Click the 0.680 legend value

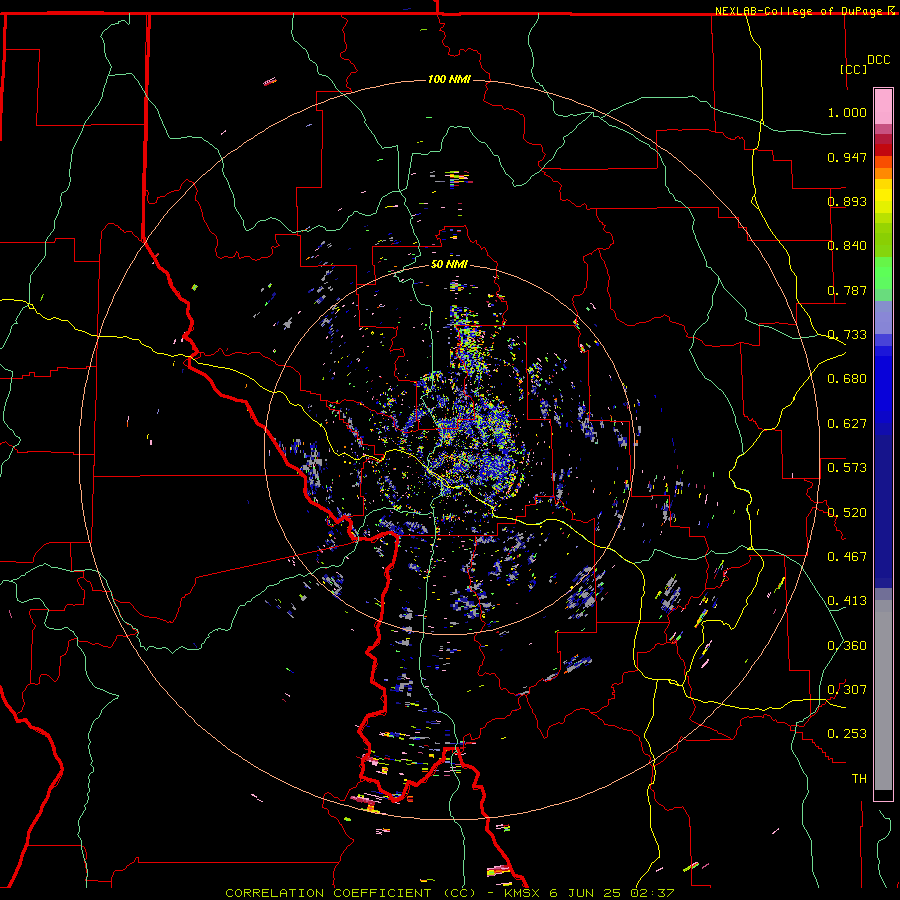(x=847, y=379)
